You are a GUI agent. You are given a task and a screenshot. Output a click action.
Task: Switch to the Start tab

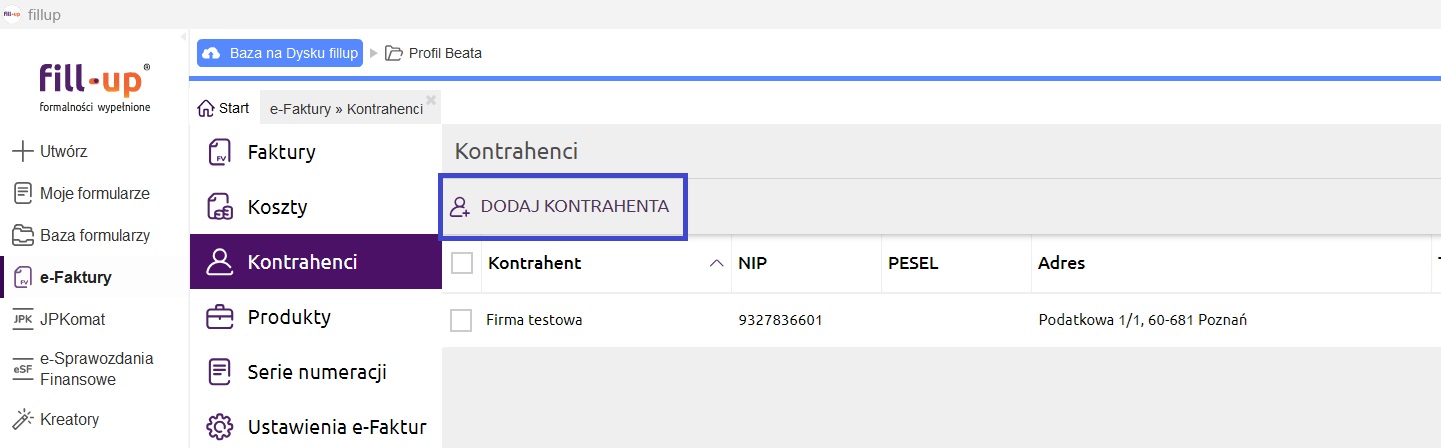point(224,108)
